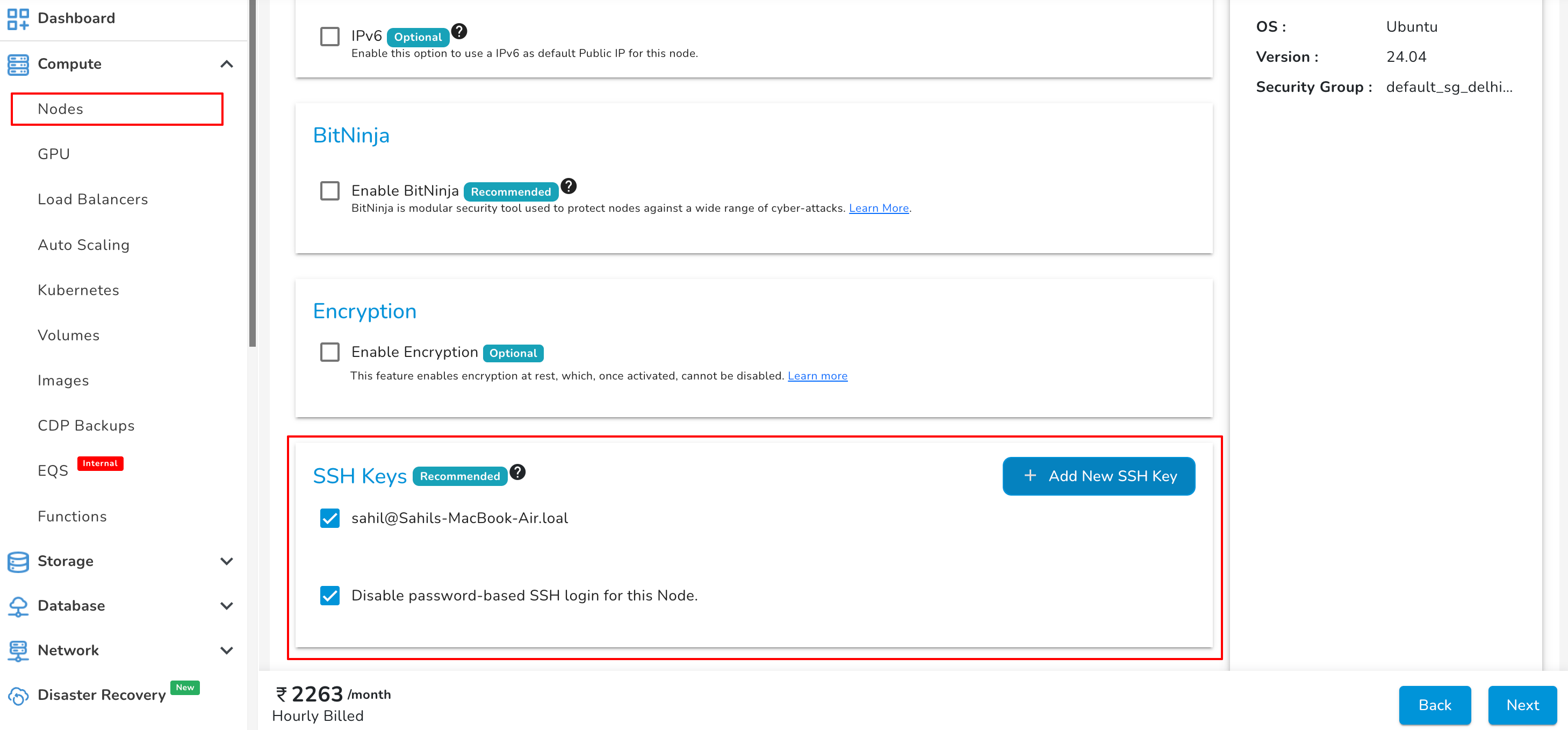Expand the Database menu chevron
The image size is (1568, 730).
(x=226, y=606)
